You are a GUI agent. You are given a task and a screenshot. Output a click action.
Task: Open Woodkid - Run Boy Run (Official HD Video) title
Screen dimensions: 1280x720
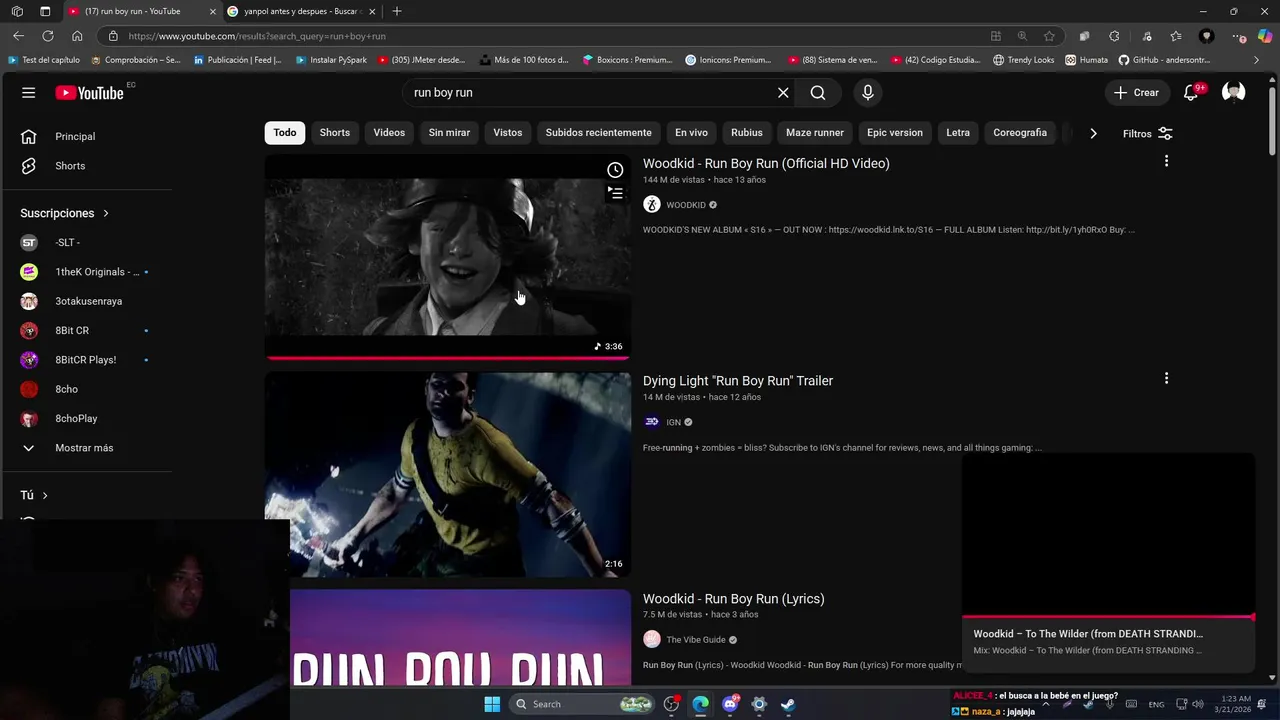point(766,163)
